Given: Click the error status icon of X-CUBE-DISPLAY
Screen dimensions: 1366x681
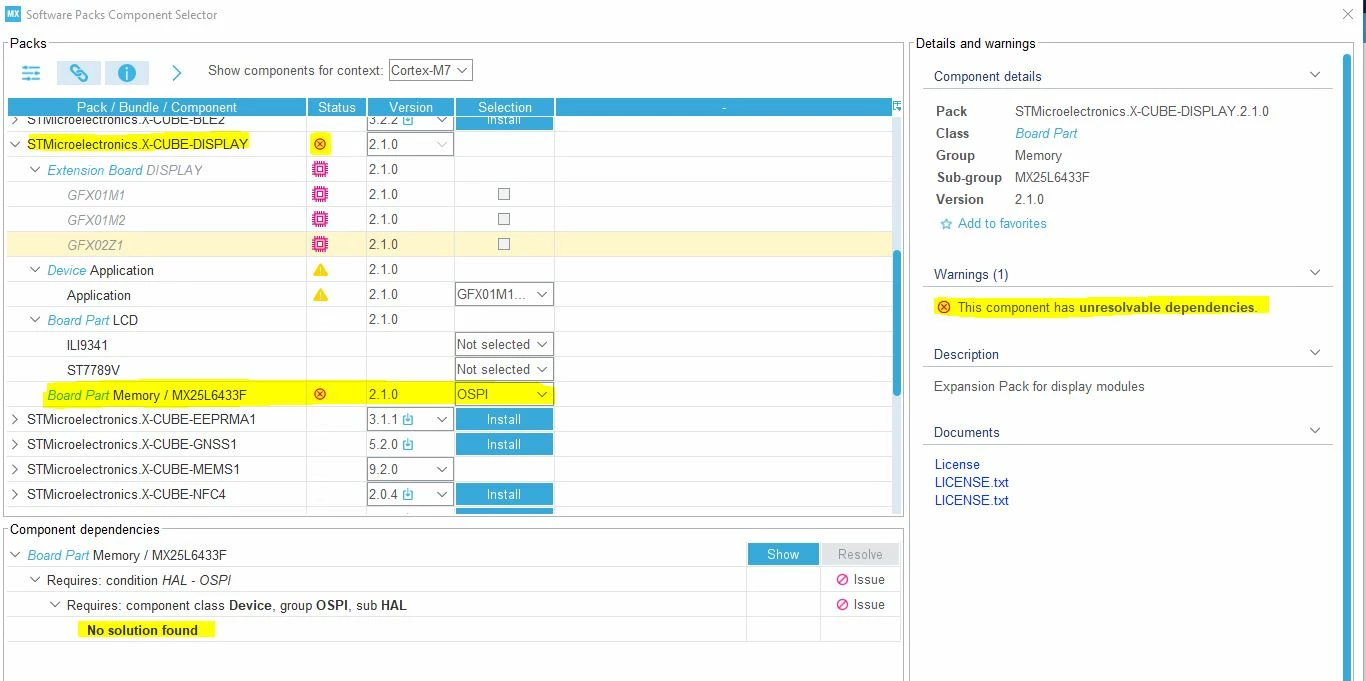Looking at the screenshot, I should [320, 144].
